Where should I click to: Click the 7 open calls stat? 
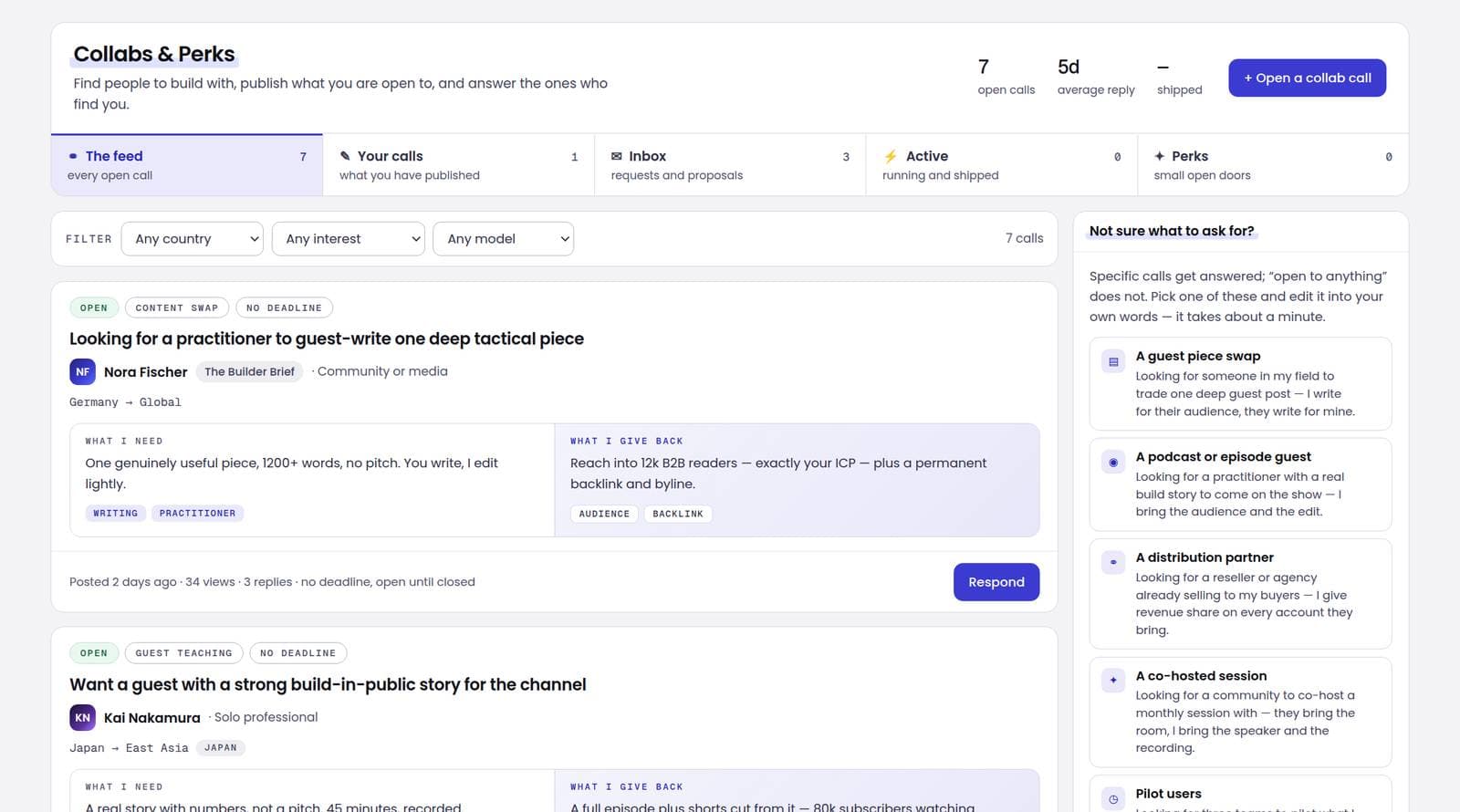click(x=1006, y=77)
